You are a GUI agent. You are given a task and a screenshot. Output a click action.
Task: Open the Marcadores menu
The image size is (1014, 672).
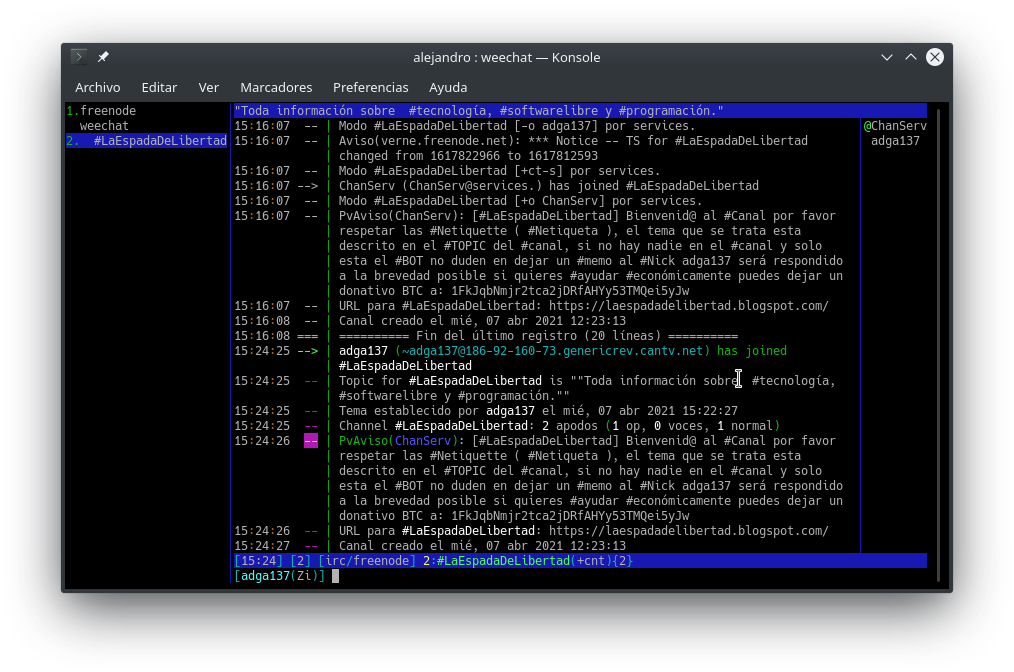(x=276, y=87)
